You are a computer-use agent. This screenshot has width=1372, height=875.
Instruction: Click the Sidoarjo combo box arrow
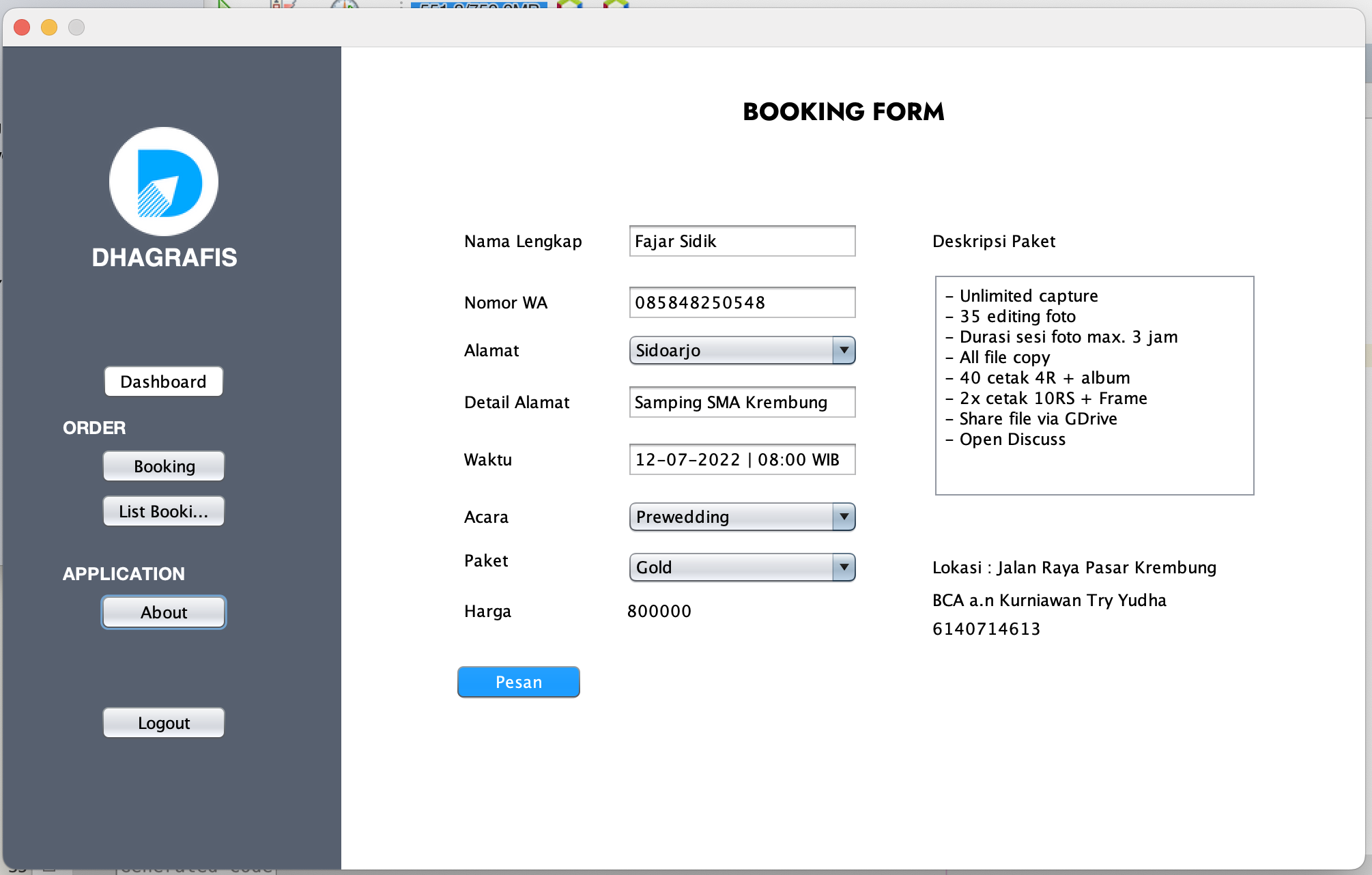(844, 350)
